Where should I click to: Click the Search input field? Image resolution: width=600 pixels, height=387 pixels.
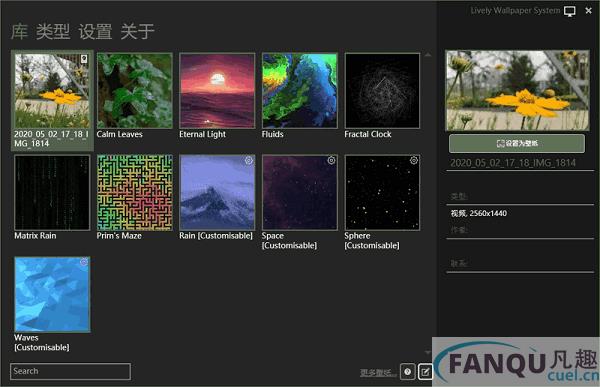(x=70, y=371)
